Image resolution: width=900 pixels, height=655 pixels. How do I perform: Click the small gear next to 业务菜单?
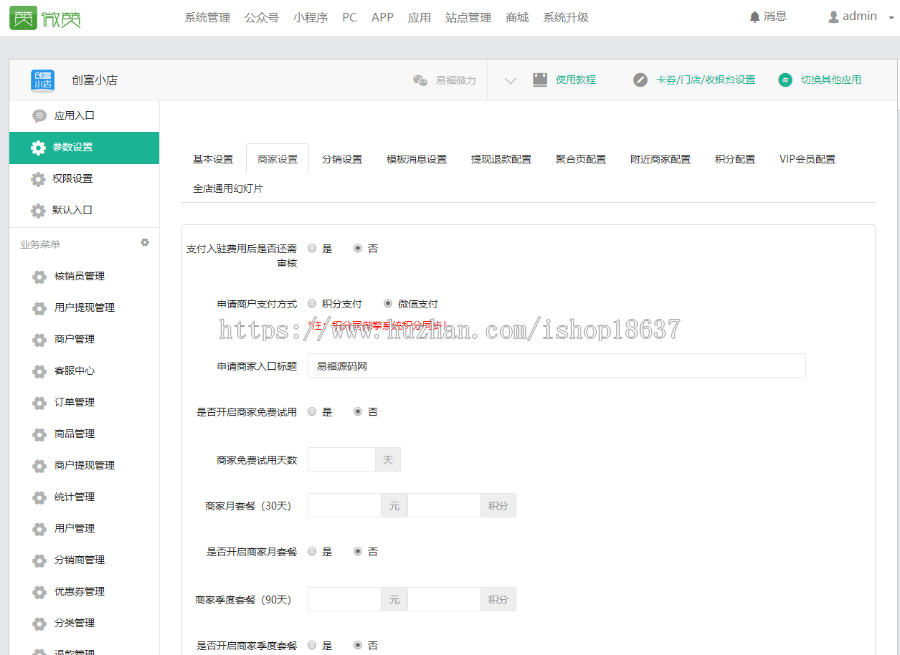point(145,243)
